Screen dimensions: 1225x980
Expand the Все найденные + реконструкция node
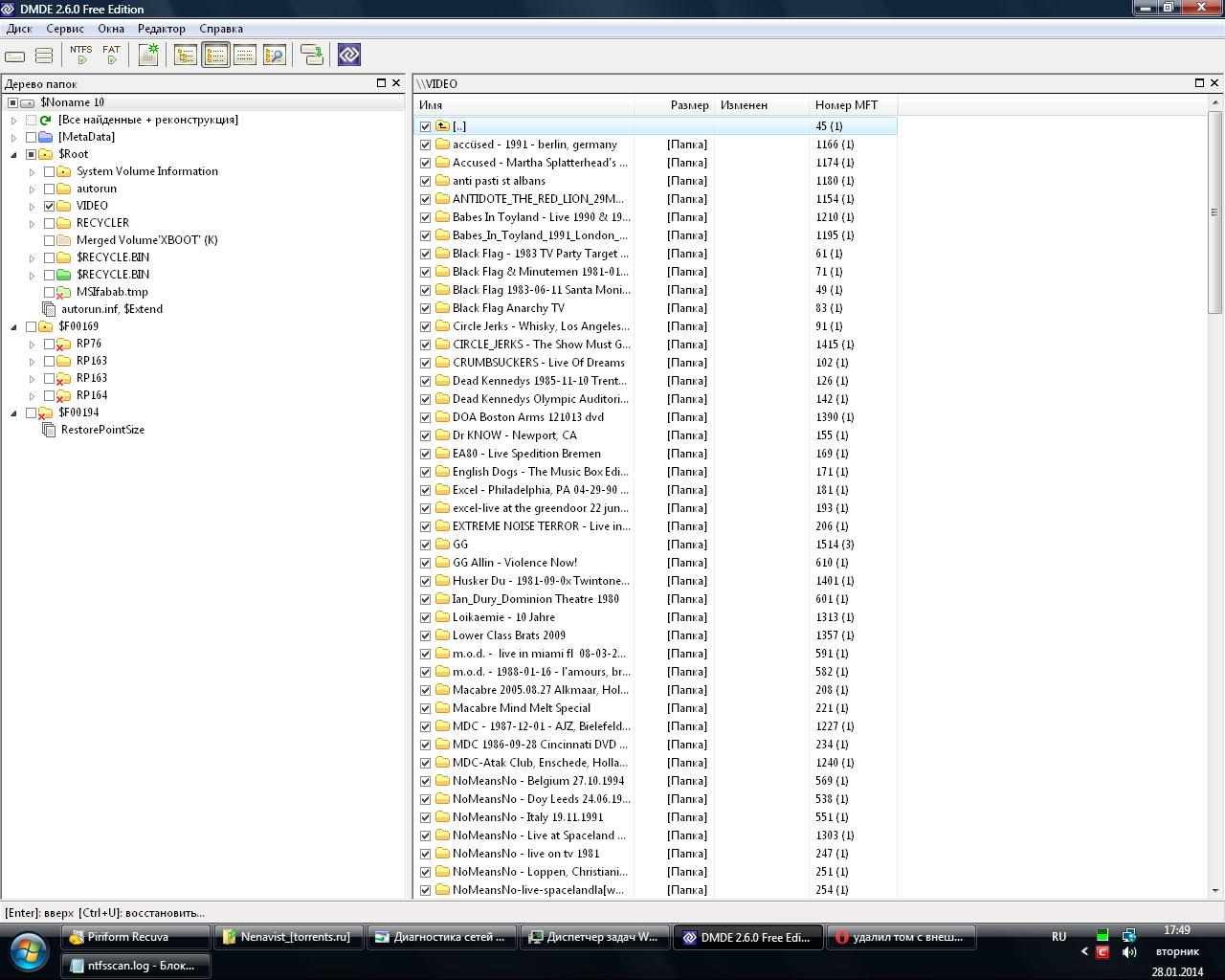pos(14,120)
